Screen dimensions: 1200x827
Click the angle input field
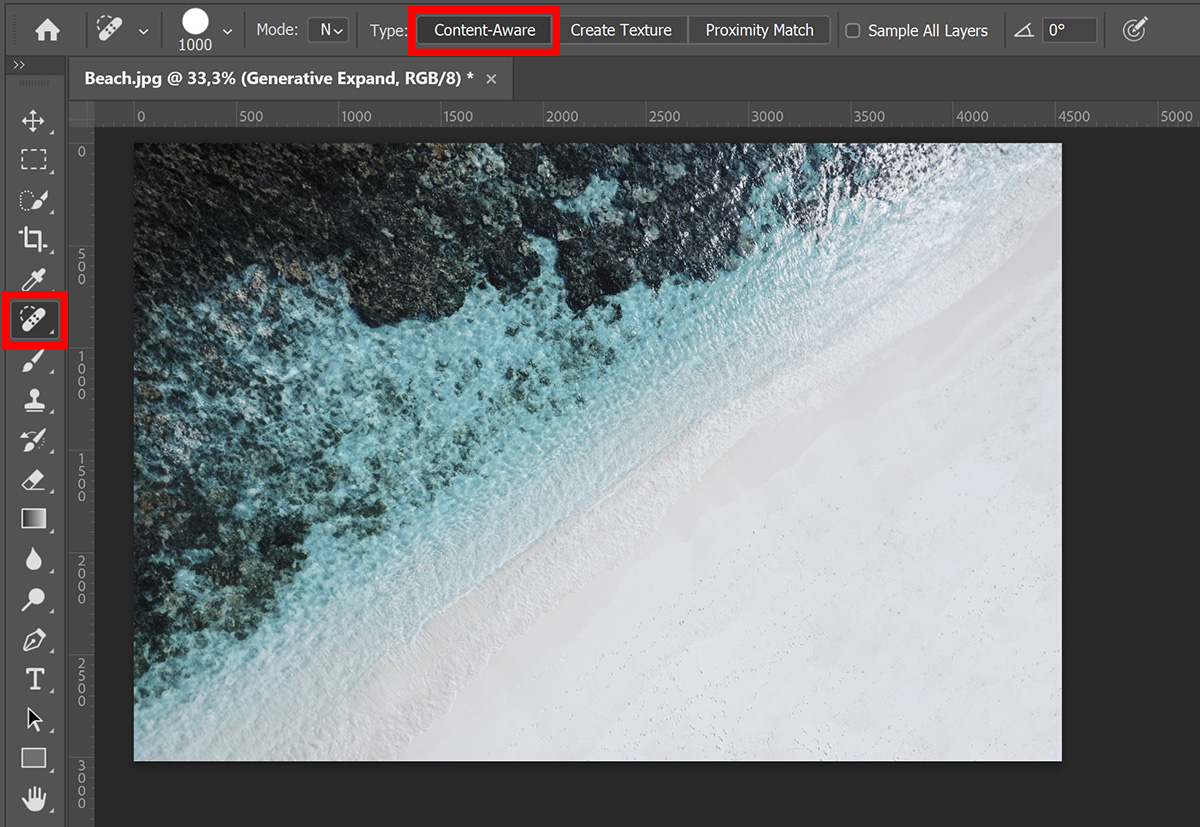(x=1068, y=30)
